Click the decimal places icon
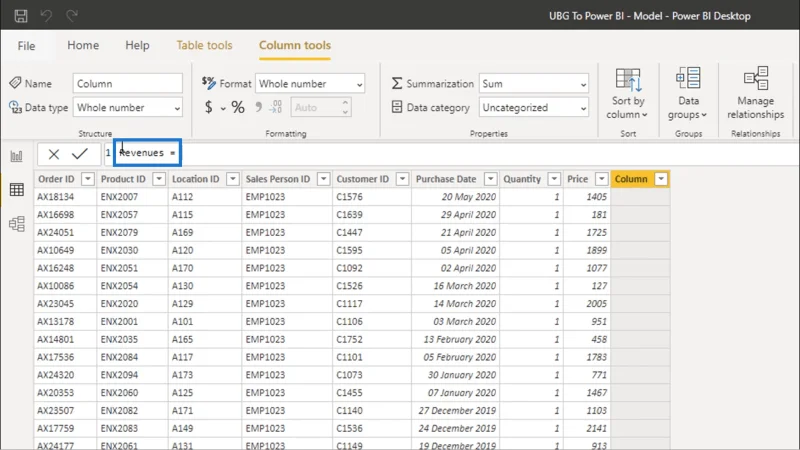Viewport: 800px width, 450px height. (x=276, y=107)
